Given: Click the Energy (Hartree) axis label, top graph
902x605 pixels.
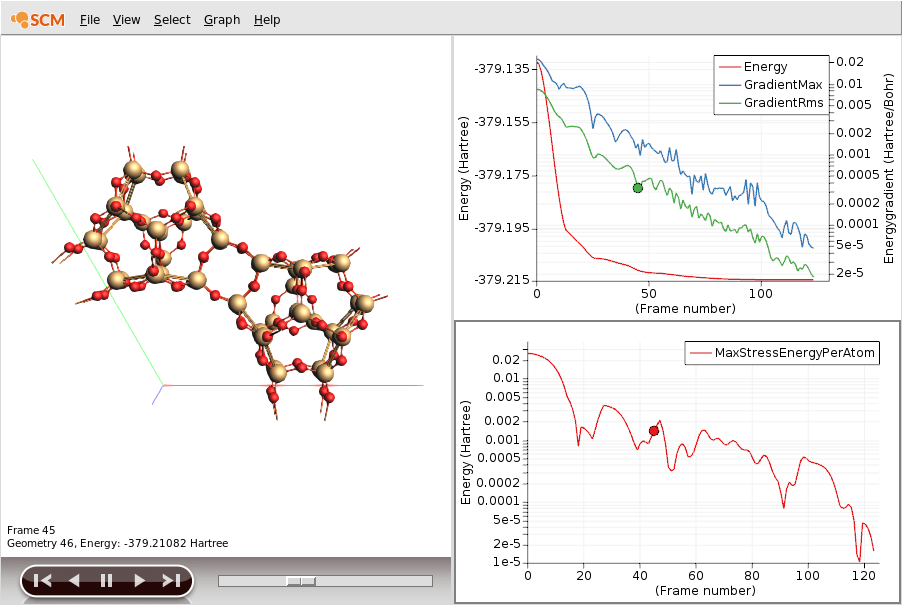Looking at the screenshot, I should [463, 169].
